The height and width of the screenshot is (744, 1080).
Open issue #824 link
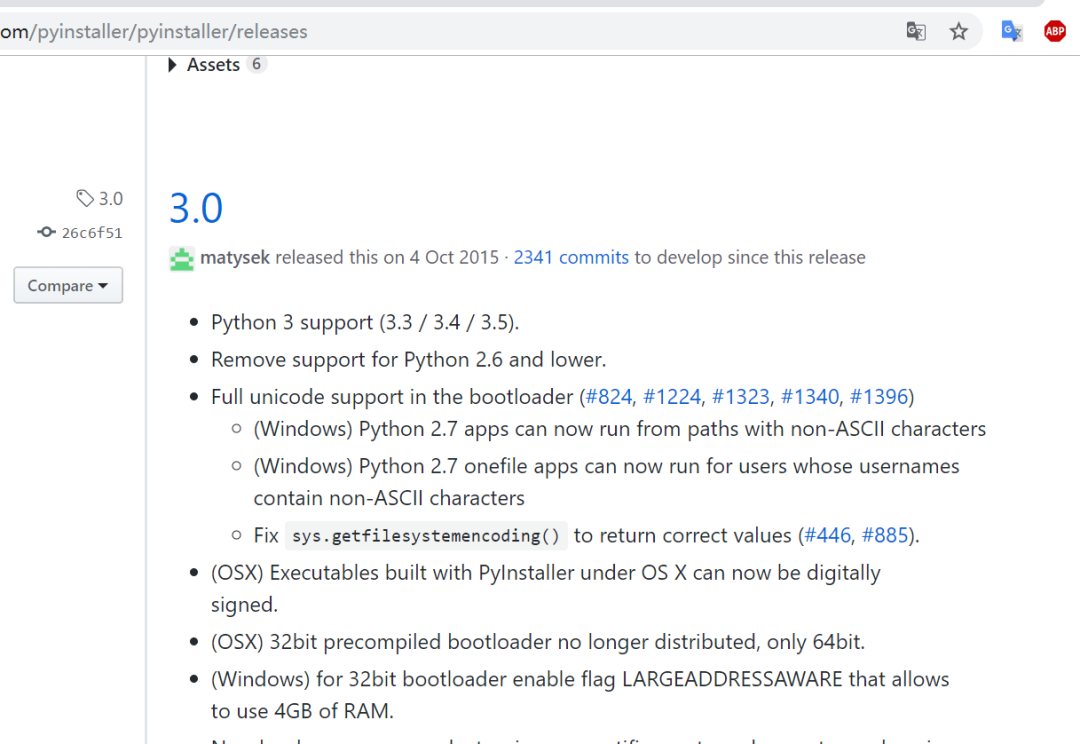point(609,397)
